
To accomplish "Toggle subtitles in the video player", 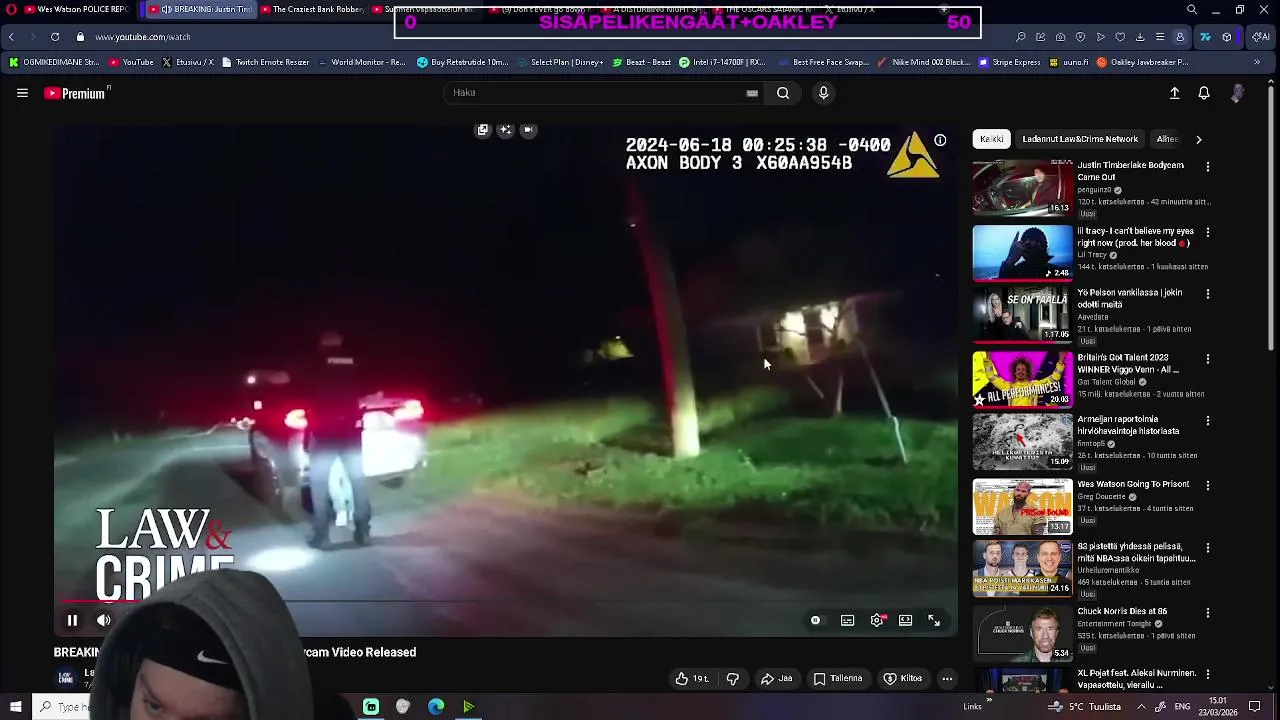I will coord(847,620).
